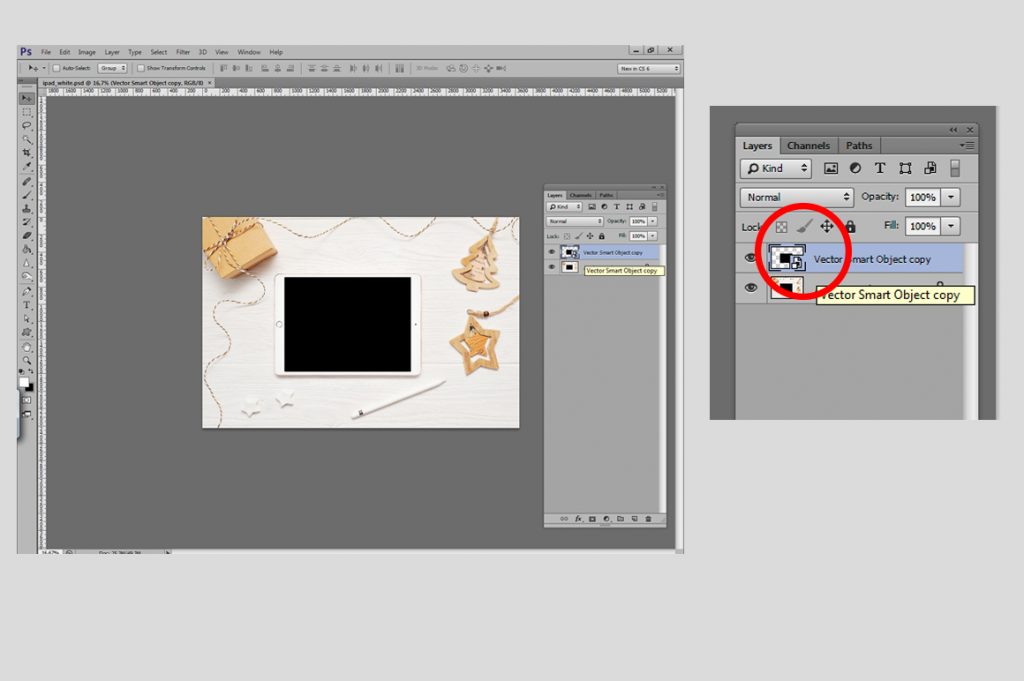Open the Normal blend mode dropdown in the enlarged panel

(x=797, y=197)
